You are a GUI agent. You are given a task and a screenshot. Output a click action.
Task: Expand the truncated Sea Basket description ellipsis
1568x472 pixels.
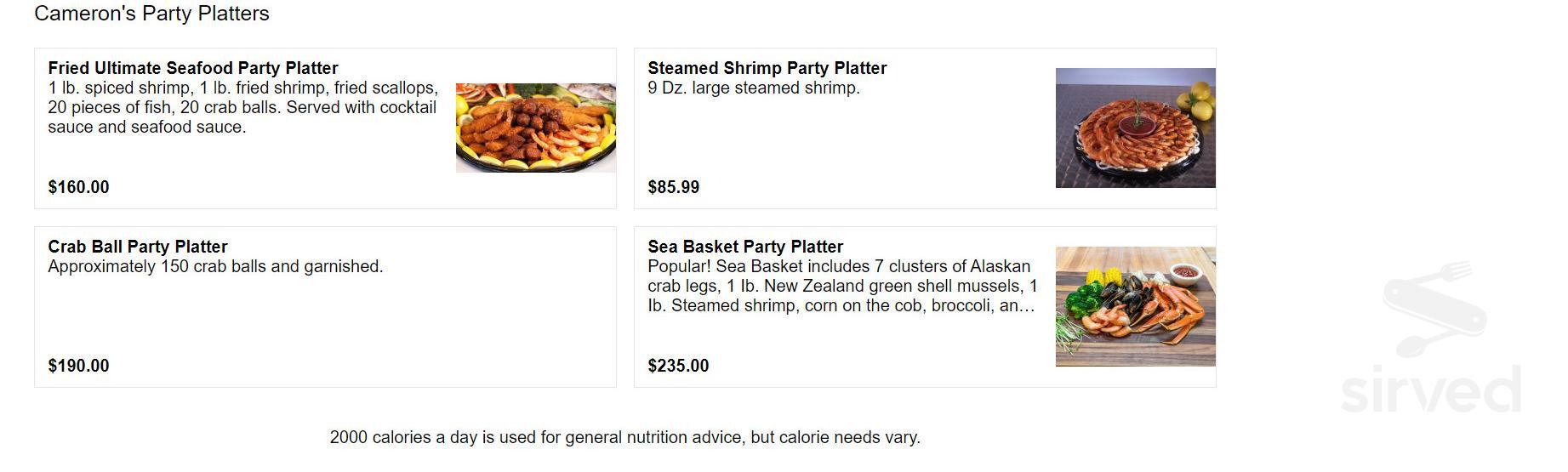pos(1028,306)
